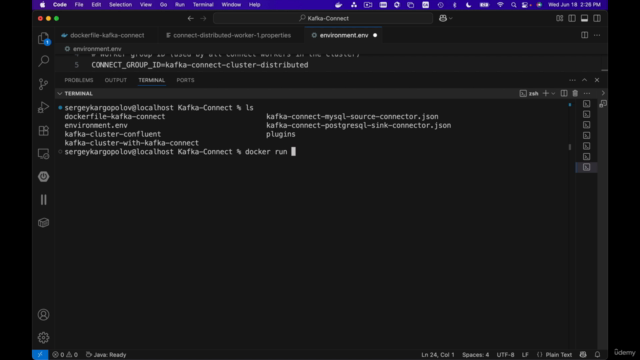Screen dimensions: 640x360
Task: Click the terminal scrollbar
Action: coord(570,147)
